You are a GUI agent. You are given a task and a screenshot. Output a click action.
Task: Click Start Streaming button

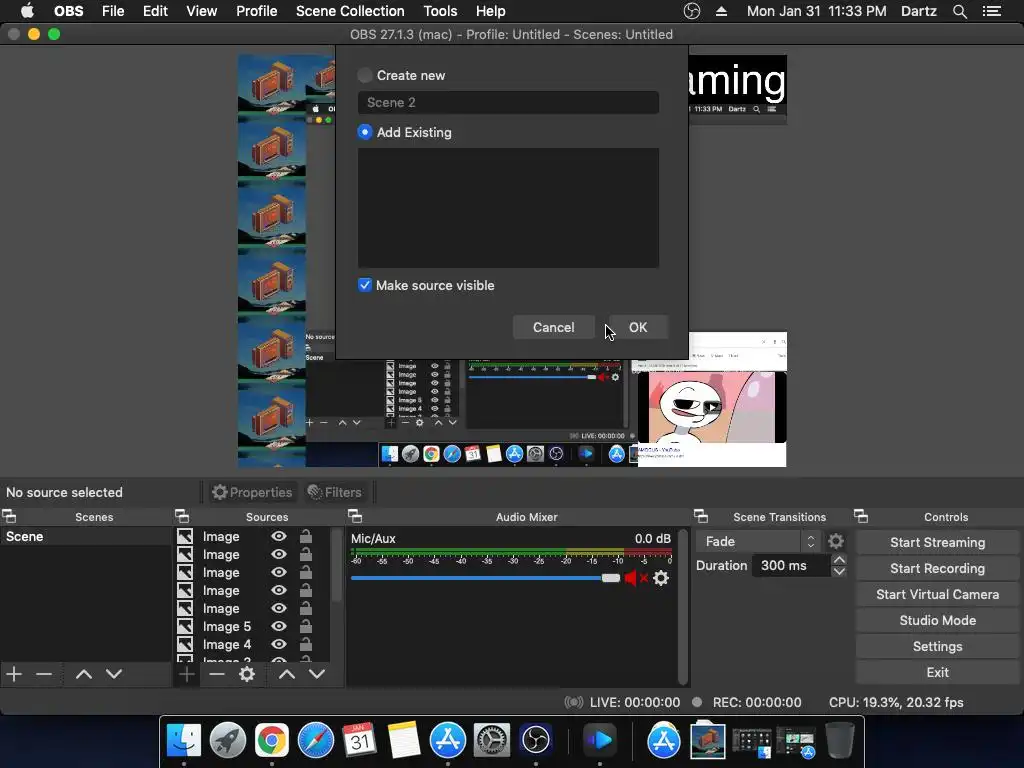[x=937, y=542]
